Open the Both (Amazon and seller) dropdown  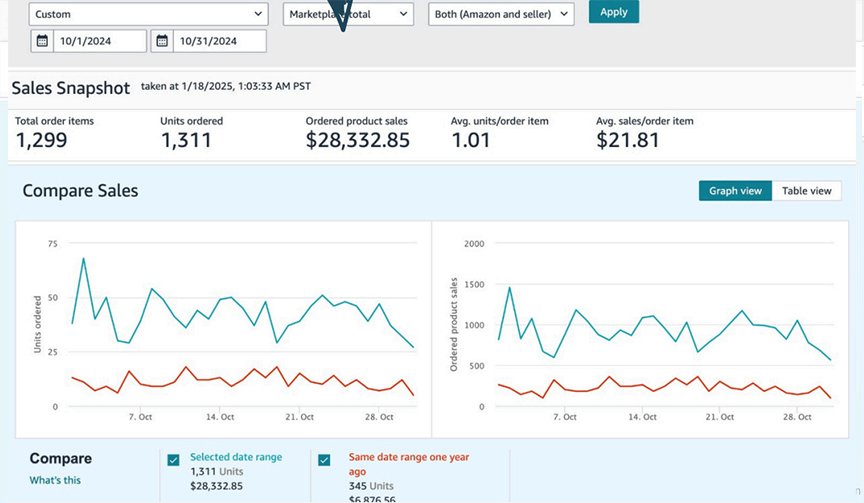[501, 14]
